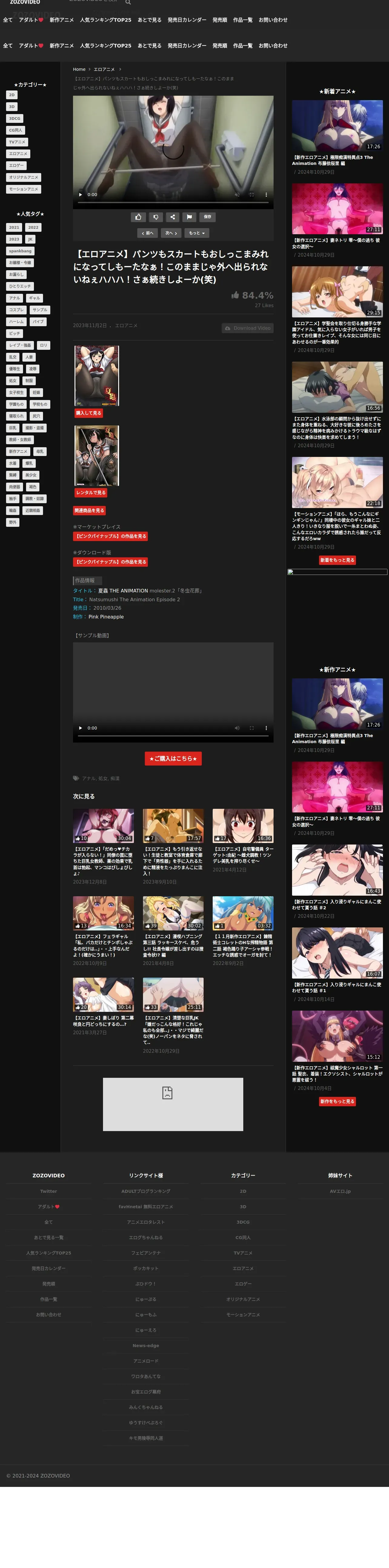Open 発売日カレンダー in second navigation row

(187, 46)
